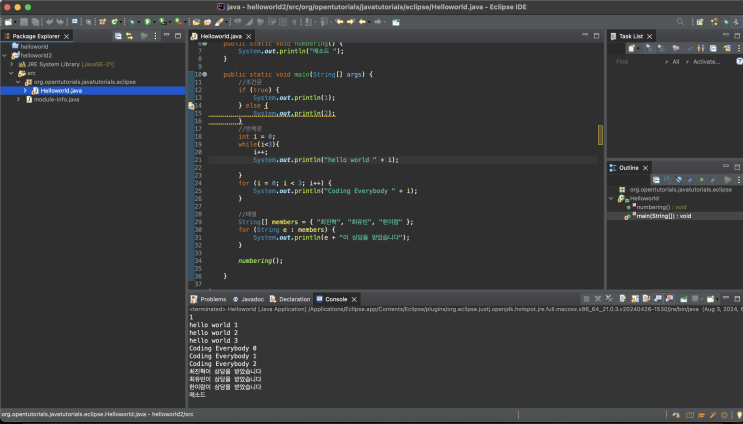
Task: Collapse the helloworld2 project node
Action: pos(5,55)
